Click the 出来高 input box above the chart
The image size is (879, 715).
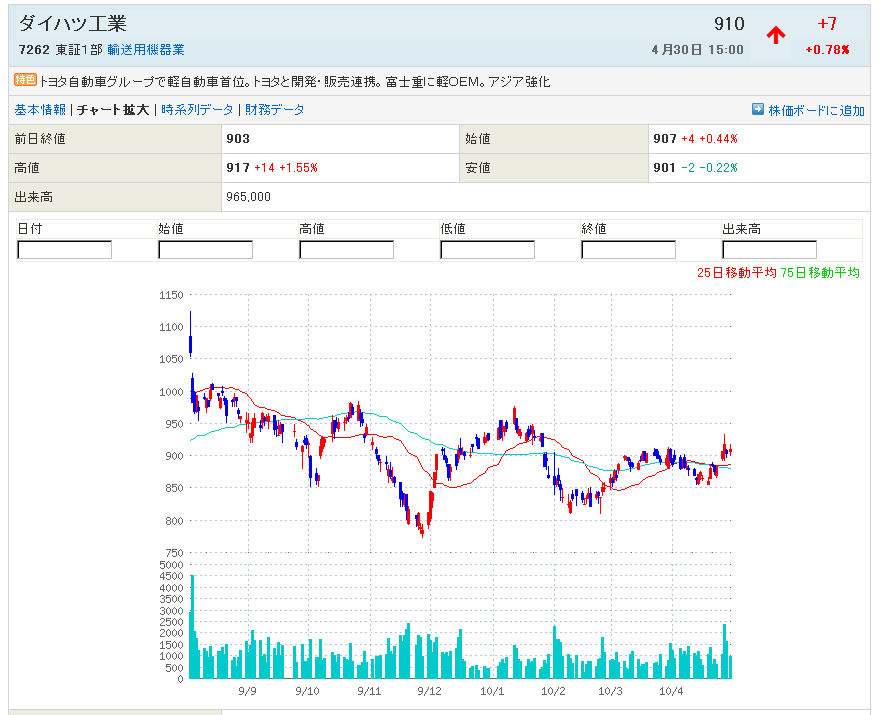pyautogui.click(x=769, y=250)
